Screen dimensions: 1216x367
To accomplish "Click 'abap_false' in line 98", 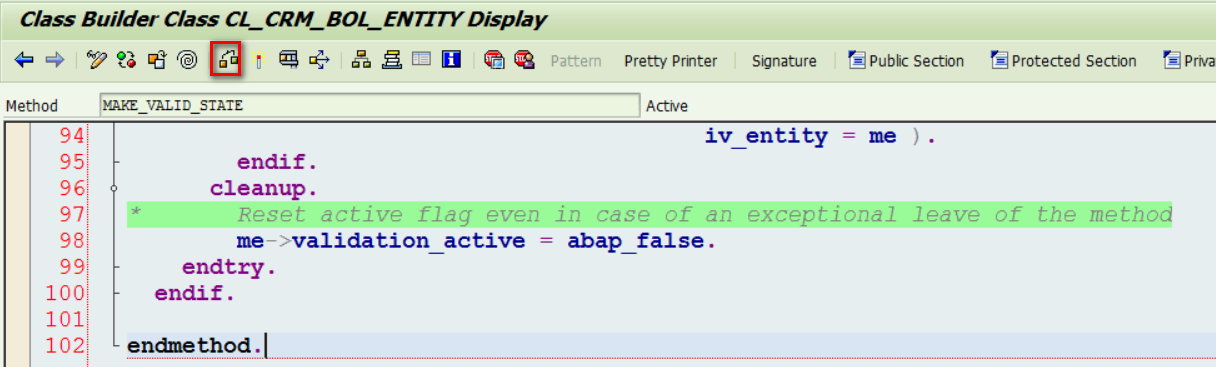I will coord(635,241).
